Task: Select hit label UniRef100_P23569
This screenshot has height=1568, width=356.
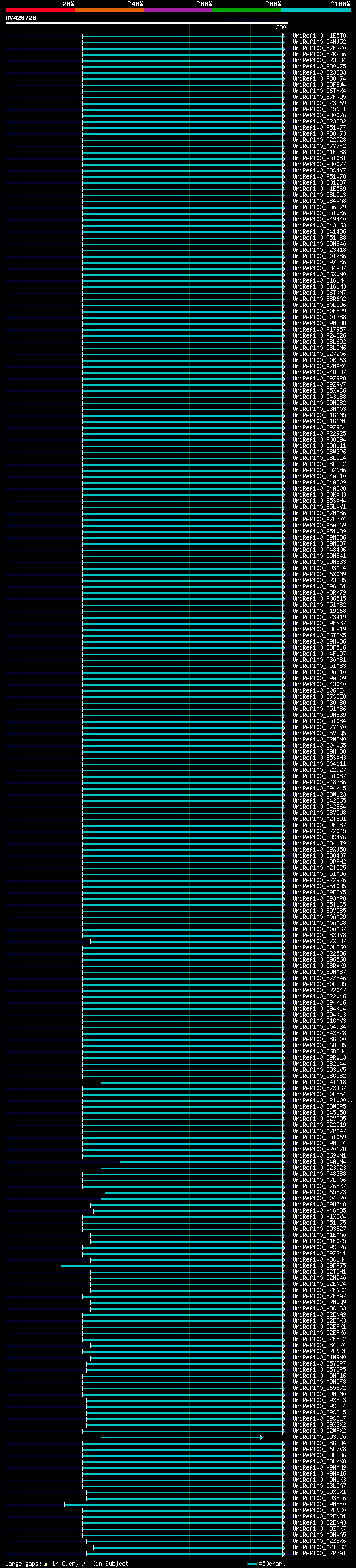Action: tap(319, 103)
